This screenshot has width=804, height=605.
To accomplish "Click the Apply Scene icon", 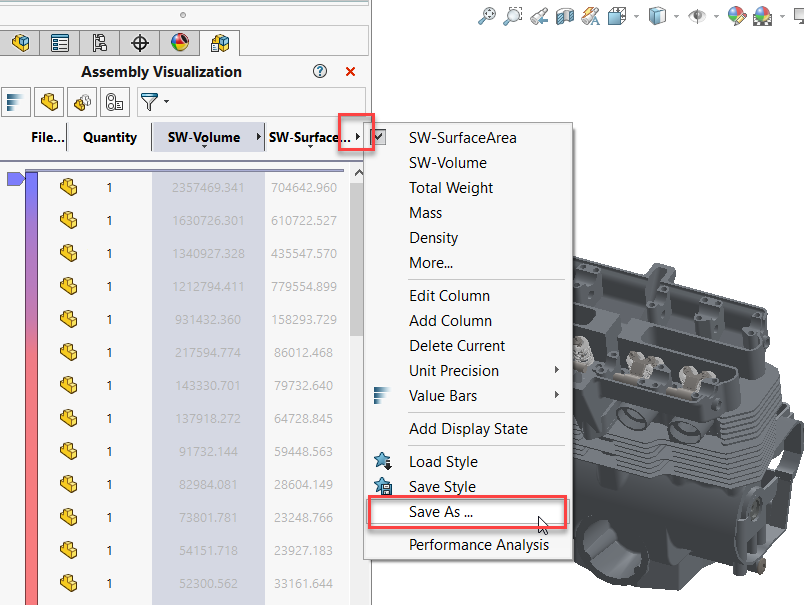I will click(762, 16).
